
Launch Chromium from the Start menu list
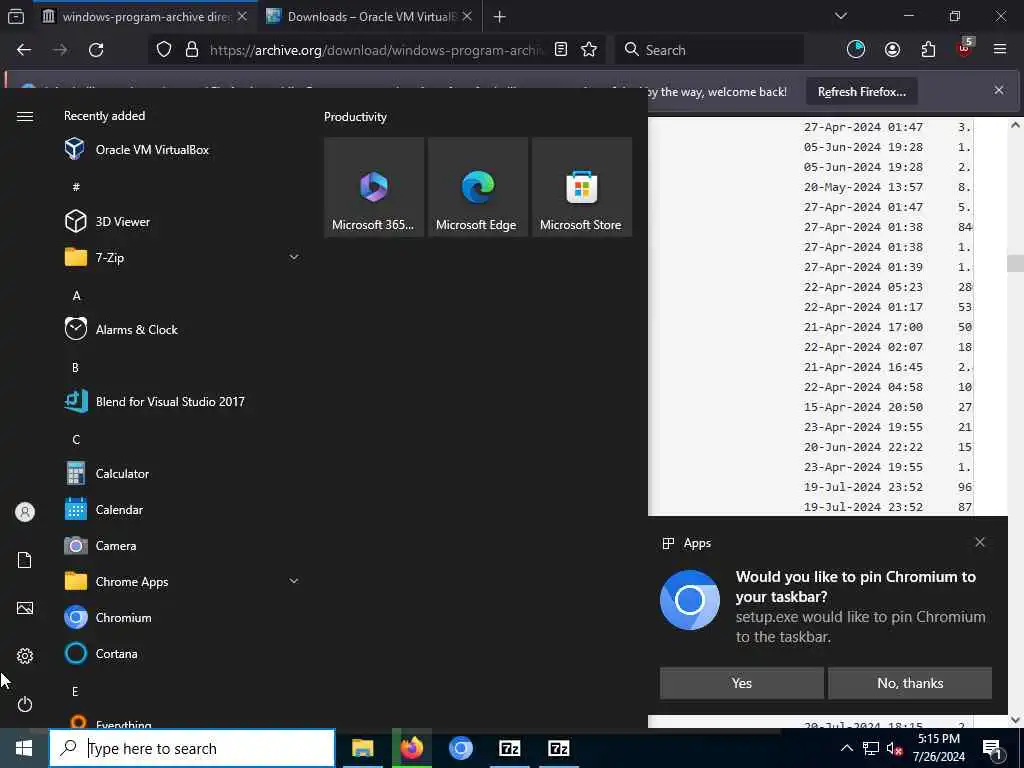[108, 617]
